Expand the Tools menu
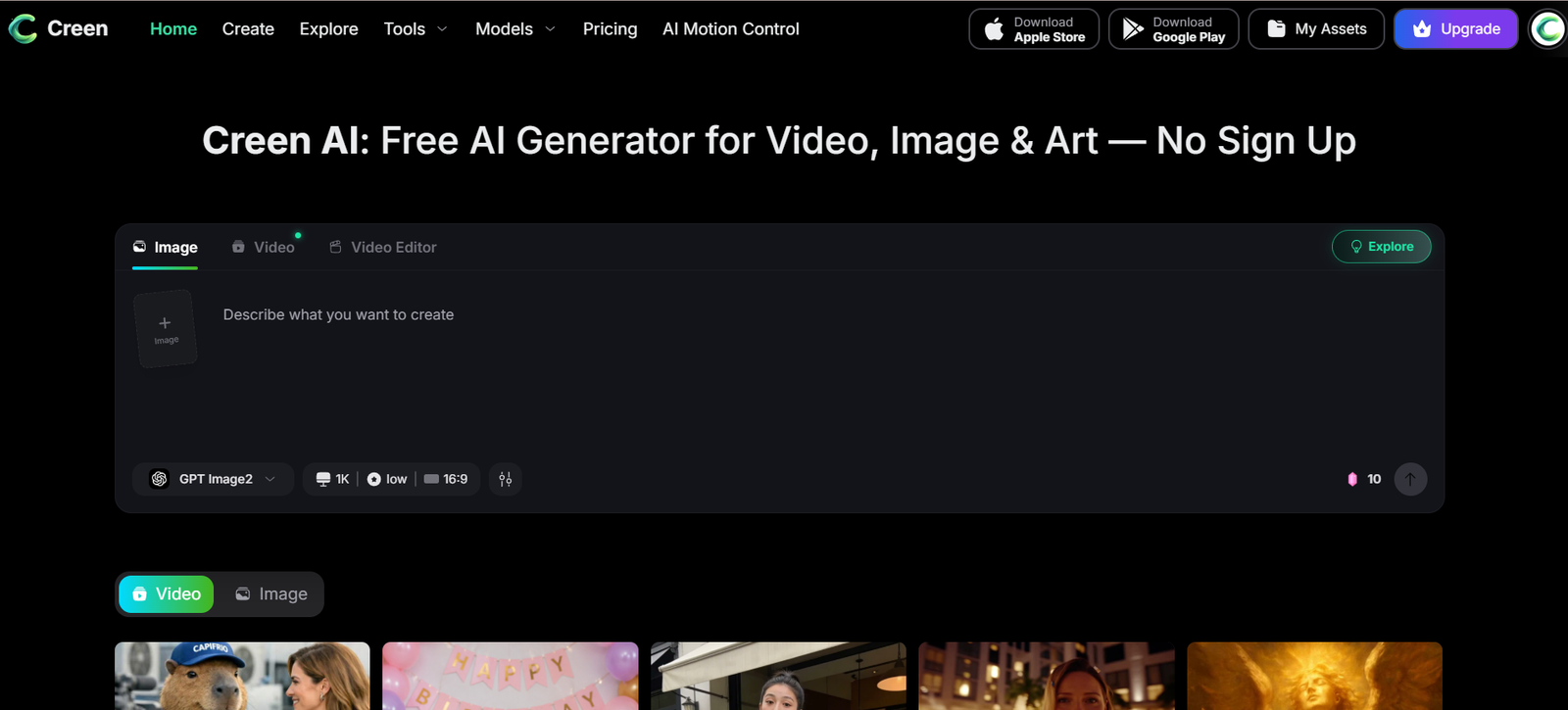 pyautogui.click(x=416, y=29)
